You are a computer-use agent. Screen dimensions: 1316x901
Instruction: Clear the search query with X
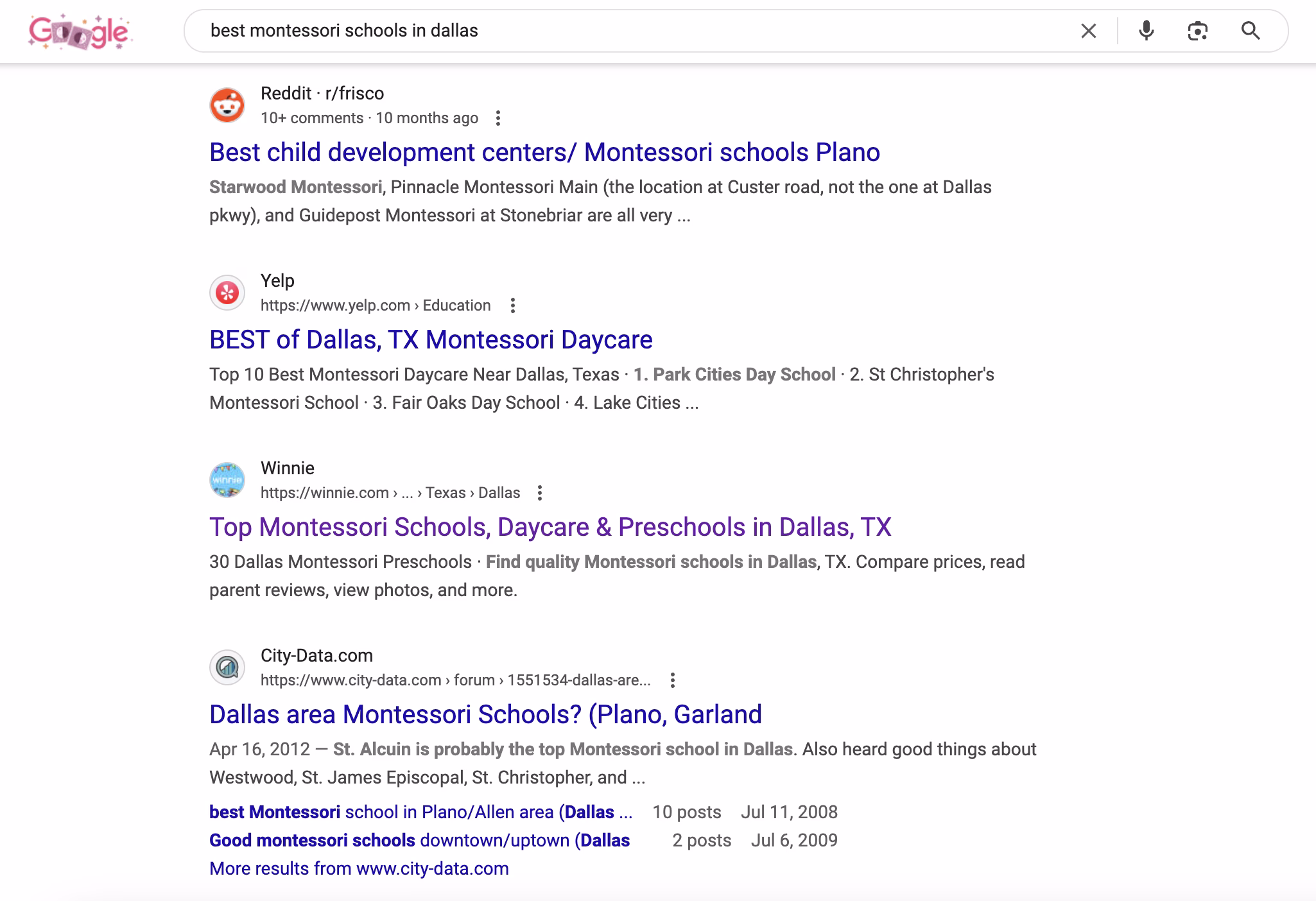[x=1088, y=31]
